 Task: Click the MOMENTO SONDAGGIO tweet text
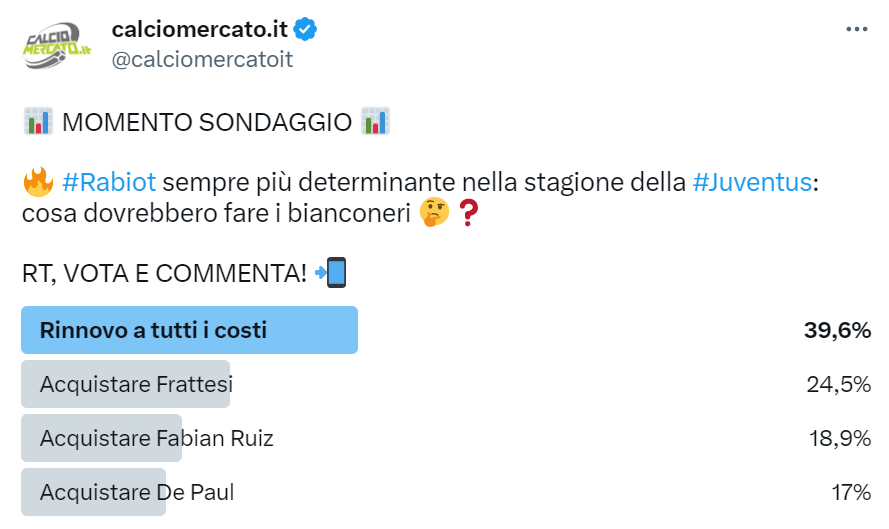pyautogui.click(x=206, y=122)
